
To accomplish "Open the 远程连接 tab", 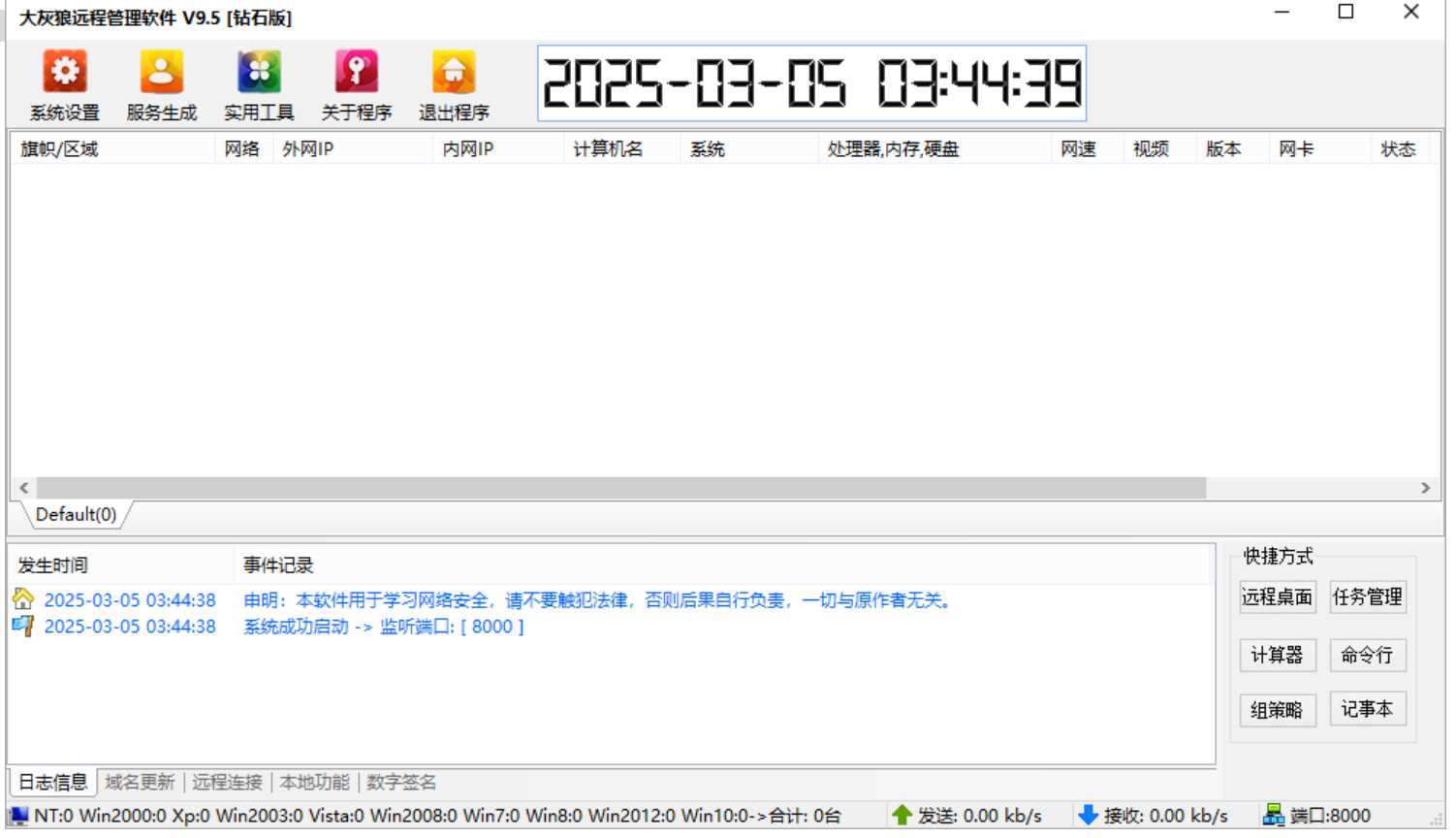I will pyautogui.click(x=227, y=783).
